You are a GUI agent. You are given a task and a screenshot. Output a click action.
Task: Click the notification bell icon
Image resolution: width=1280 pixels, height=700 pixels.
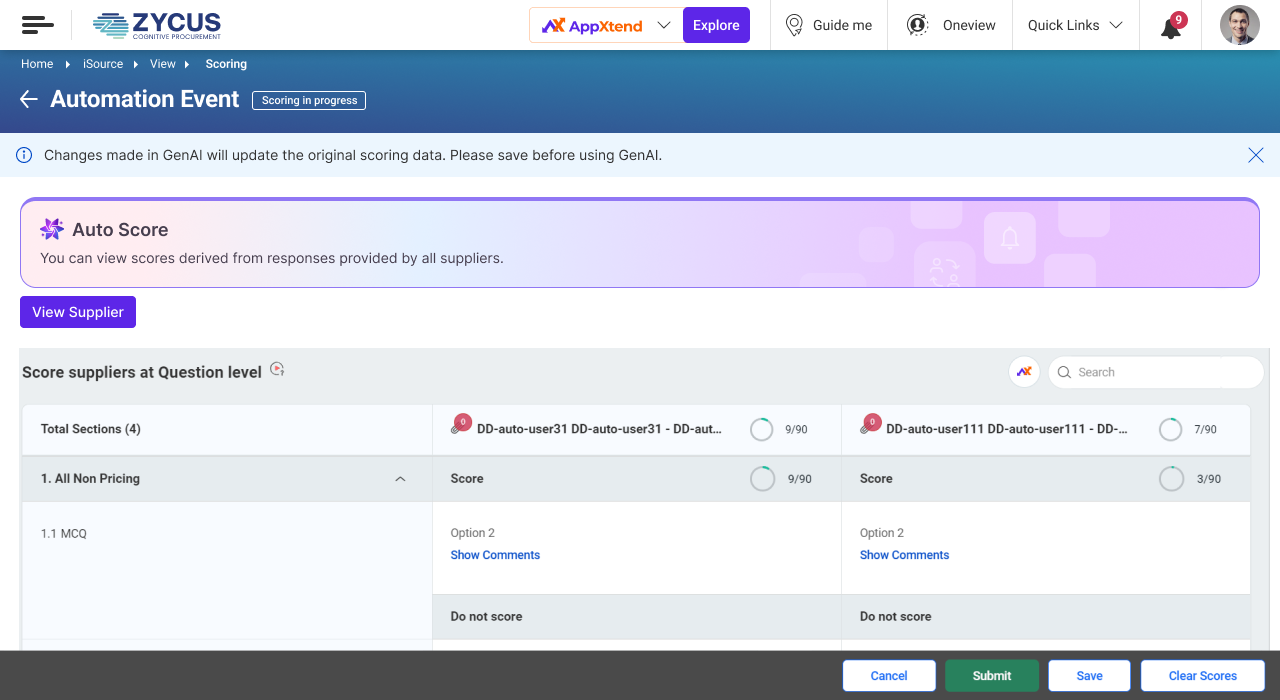[1171, 27]
